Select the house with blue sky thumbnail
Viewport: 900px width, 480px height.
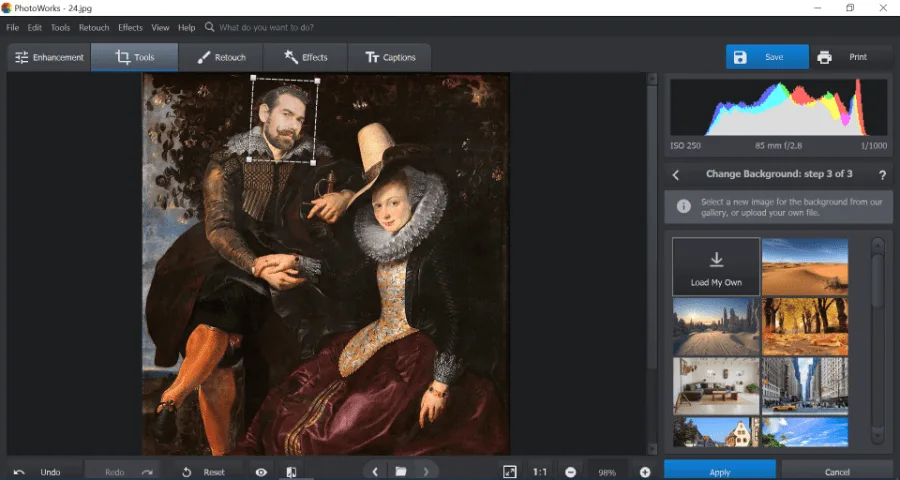click(716, 432)
